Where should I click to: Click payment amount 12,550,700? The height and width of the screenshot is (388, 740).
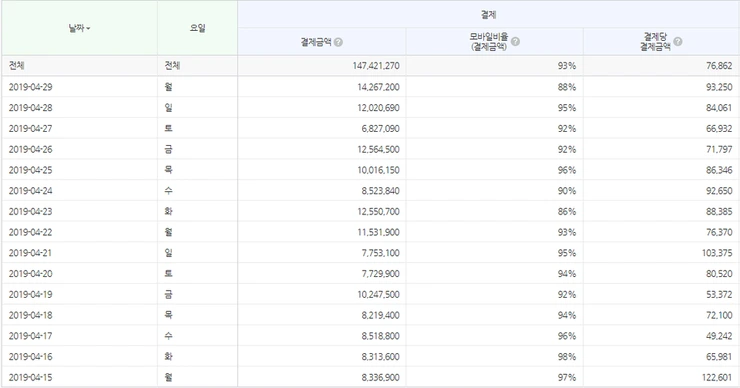click(x=378, y=211)
